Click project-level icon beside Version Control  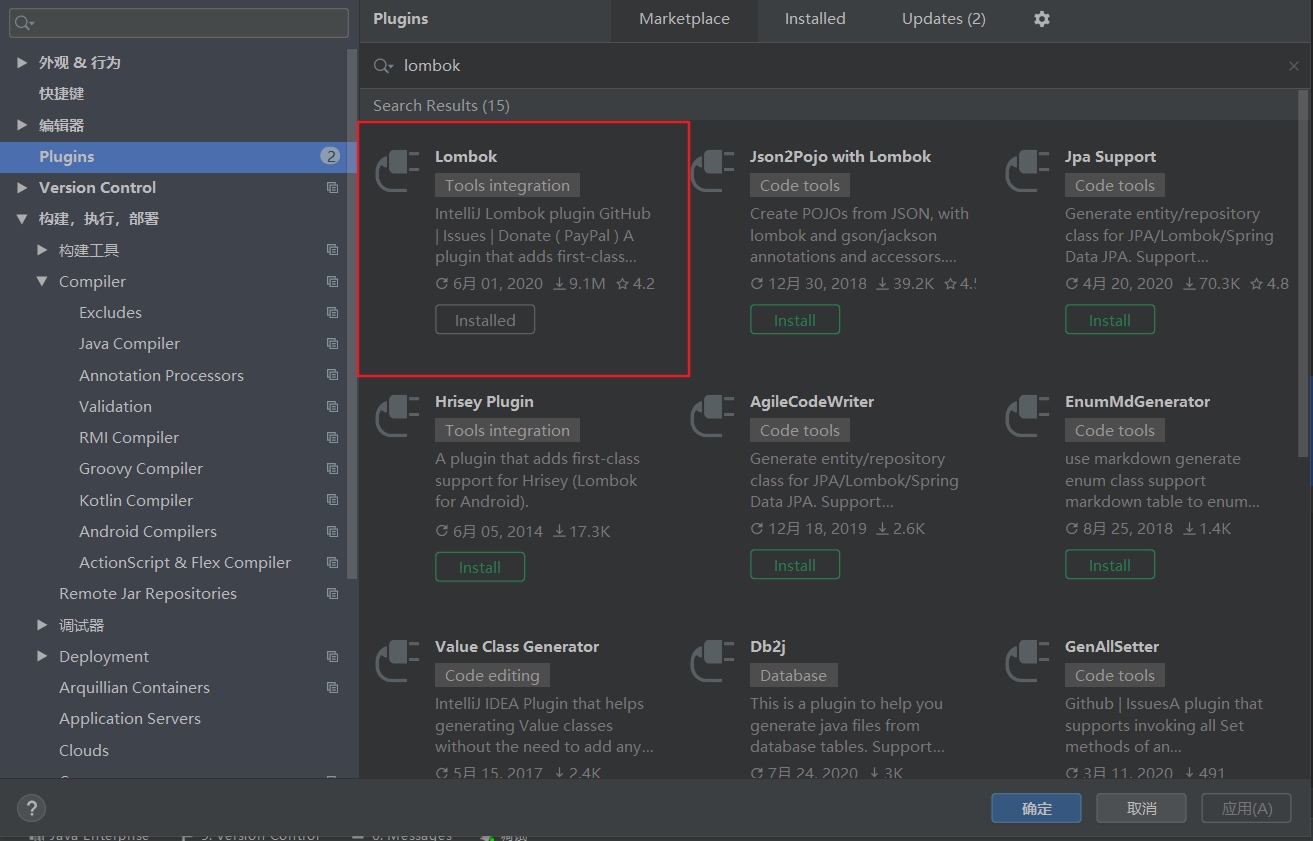coord(332,188)
